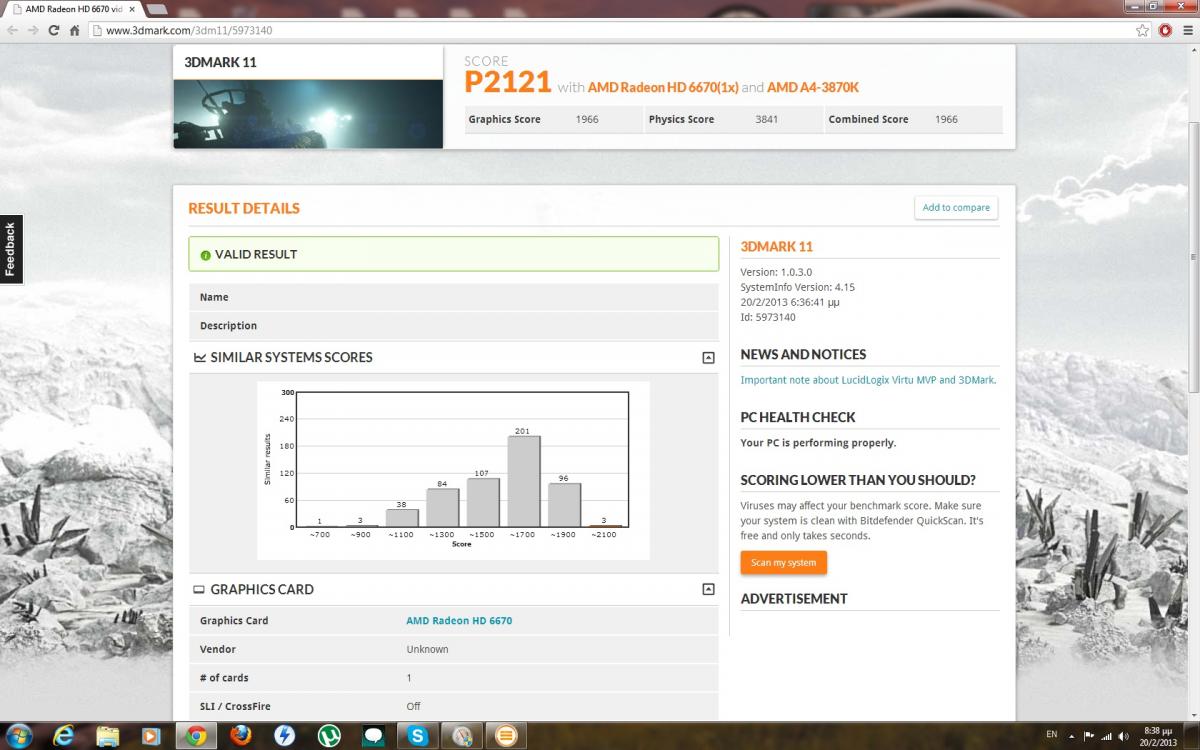Click the ~1700 bar showing 201 results
Viewport: 1200px width, 750px height.
524,481
